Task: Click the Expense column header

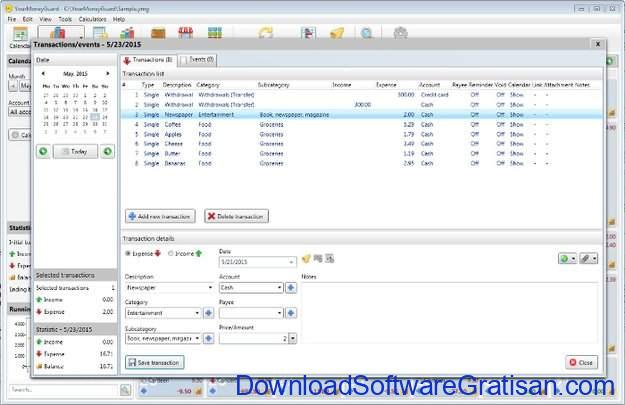Action: [x=386, y=85]
